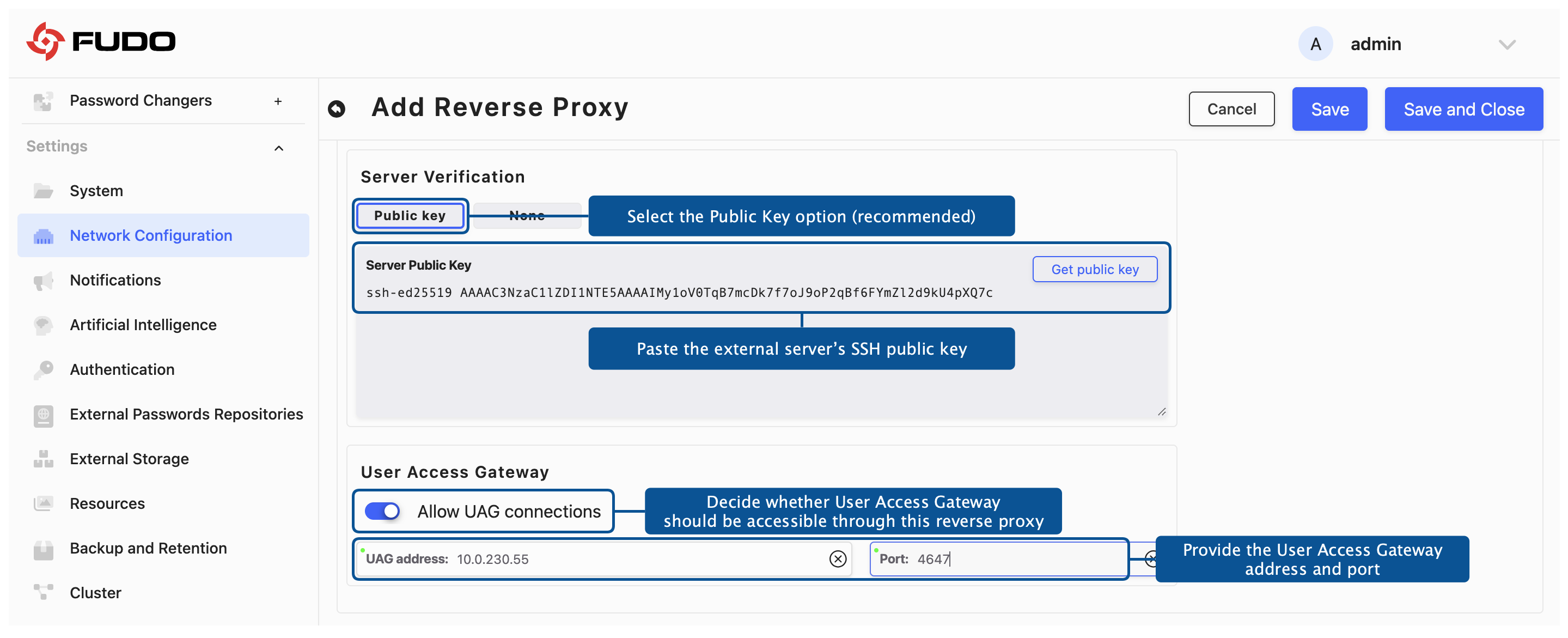Click the Notifications megaphone icon
This screenshot has width=1568, height=638.
pyautogui.click(x=43, y=281)
